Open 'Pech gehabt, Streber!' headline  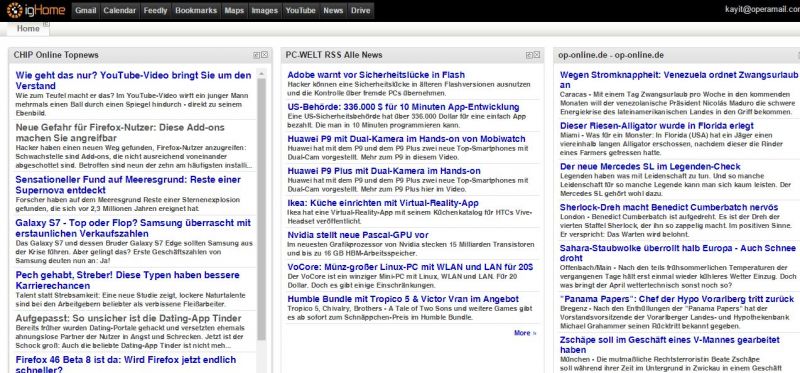pyautogui.click(x=128, y=280)
